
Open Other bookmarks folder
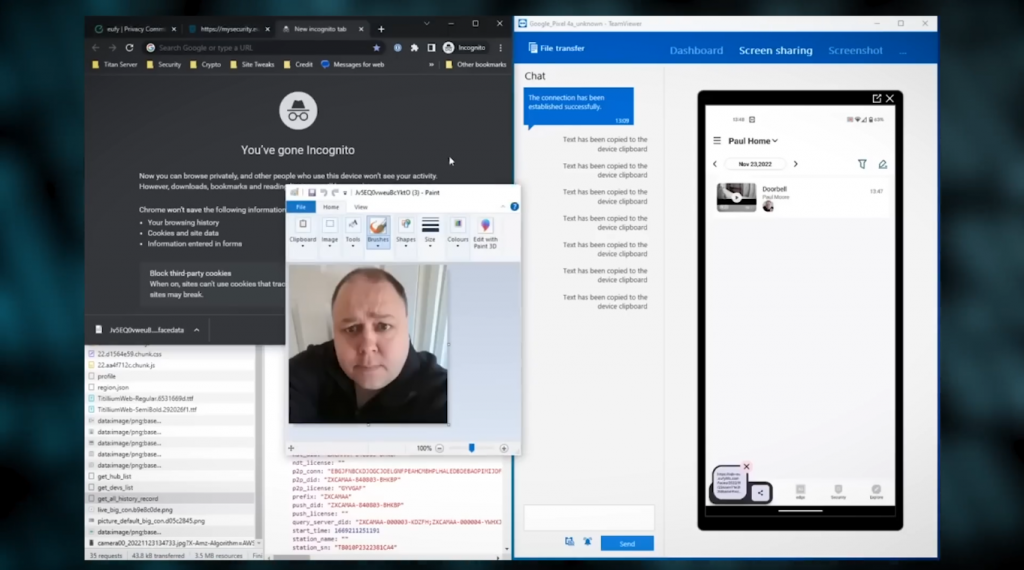click(475, 65)
